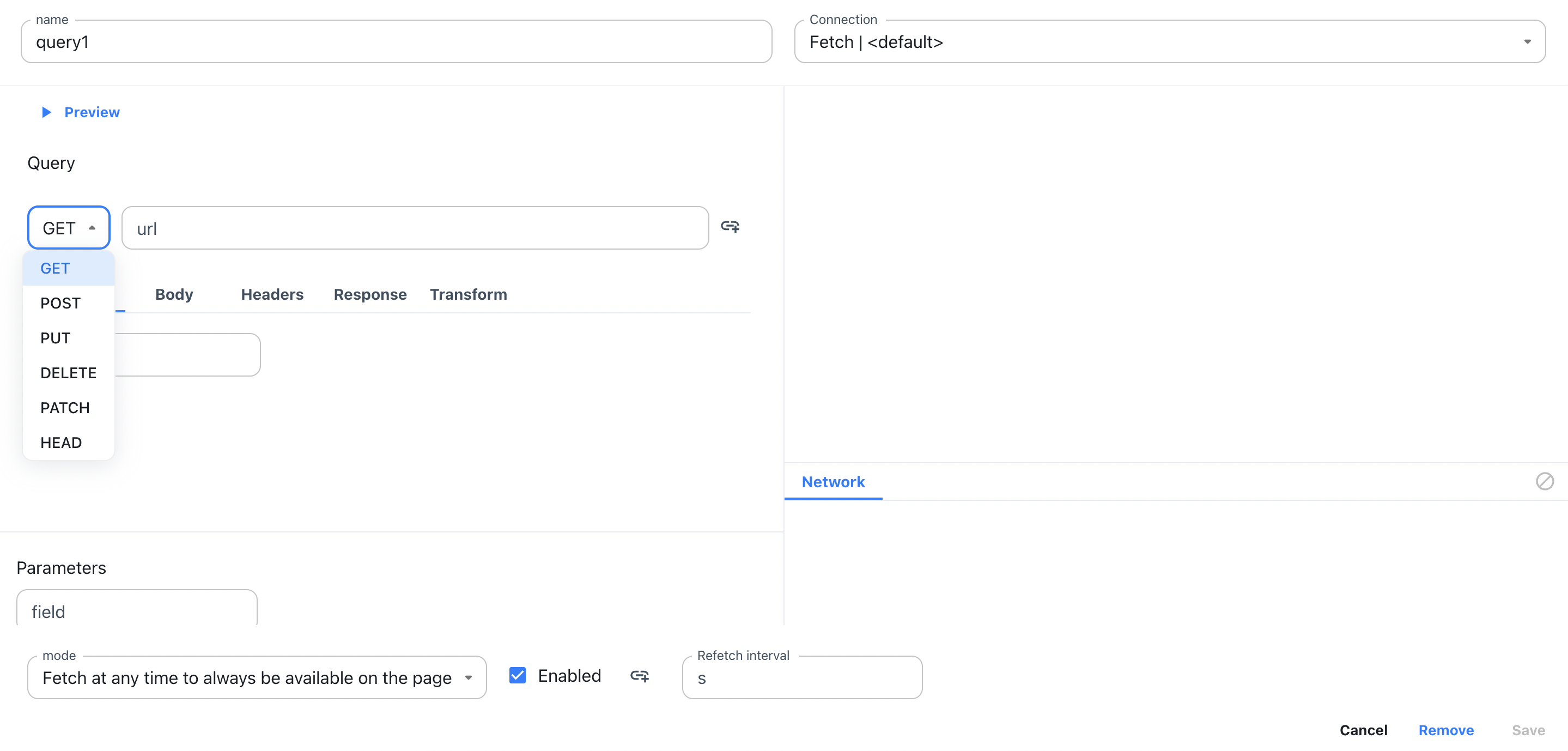Select POST from HTTP method dropdown
Screen dimensions: 1568x751
tap(60, 303)
